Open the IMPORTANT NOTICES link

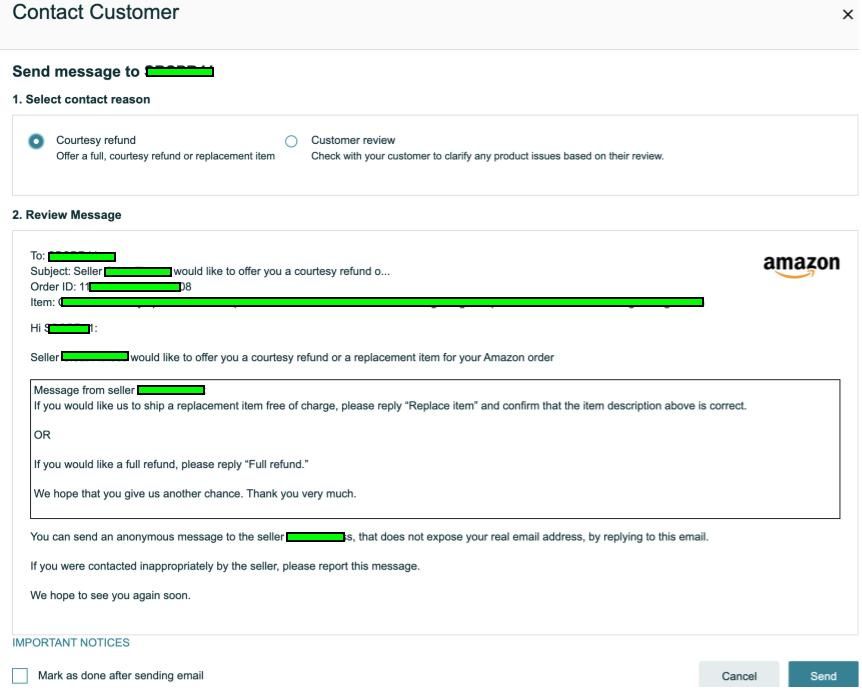(71, 643)
